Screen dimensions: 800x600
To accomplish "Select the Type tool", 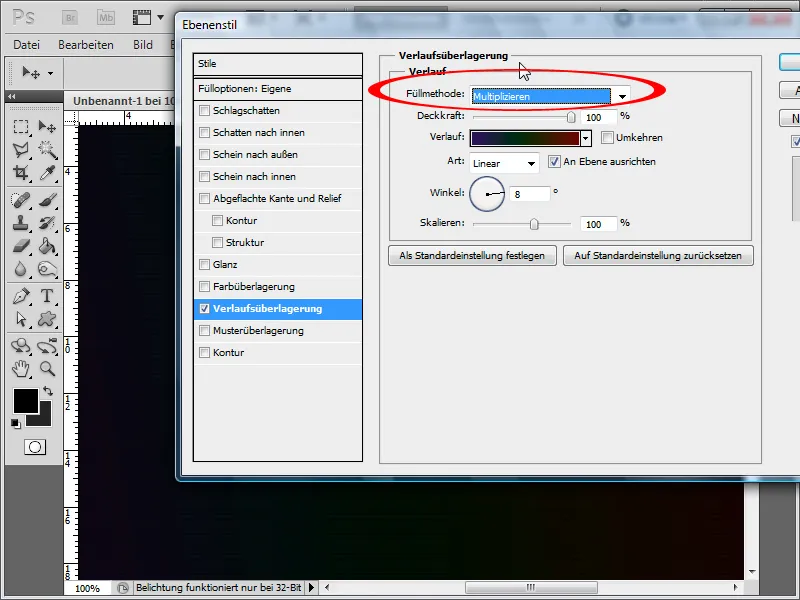I will 47,296.
